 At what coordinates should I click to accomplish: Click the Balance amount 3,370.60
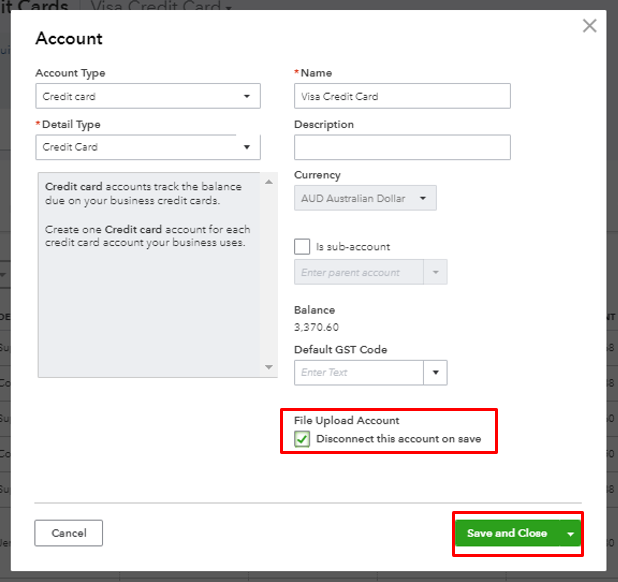coord(316,327)
